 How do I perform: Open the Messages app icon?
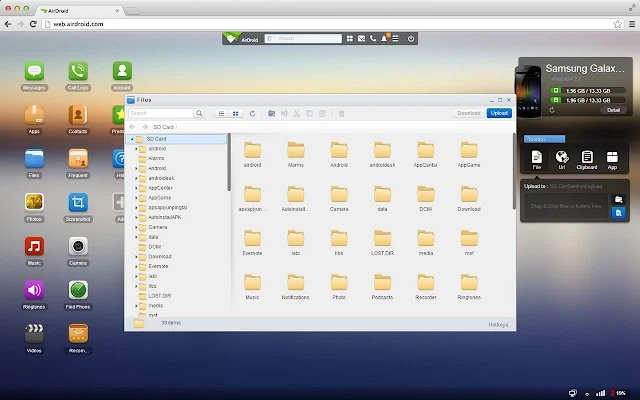coord(34,72)
